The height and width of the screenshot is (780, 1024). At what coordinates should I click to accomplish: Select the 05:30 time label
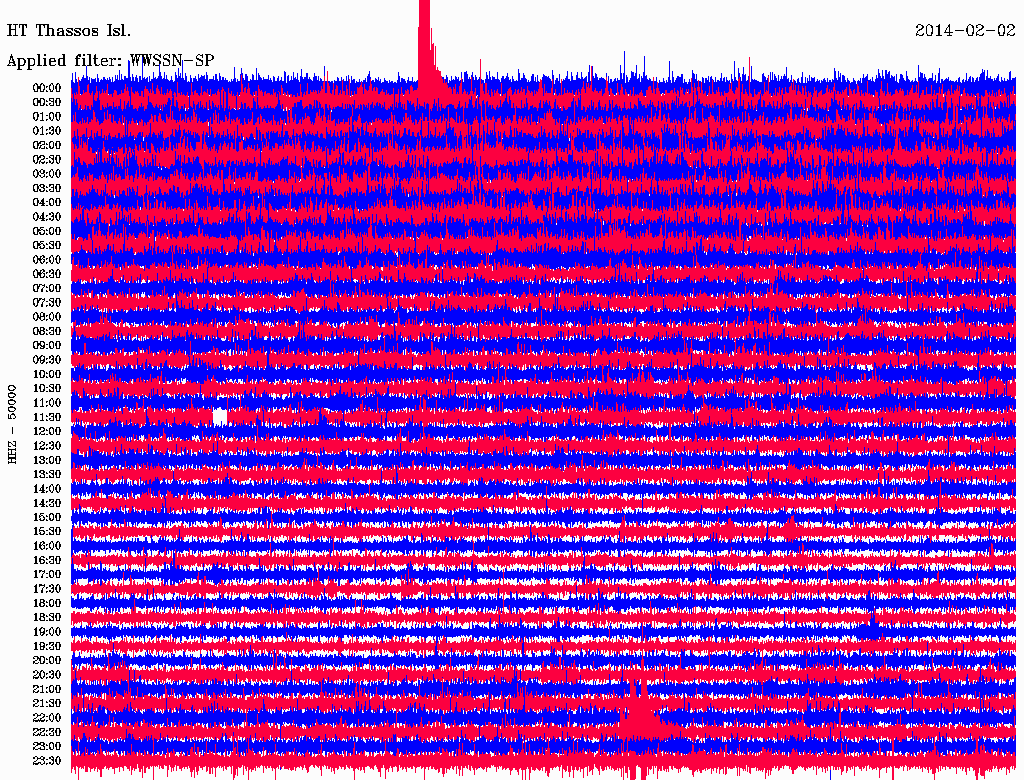click(46, 245)
